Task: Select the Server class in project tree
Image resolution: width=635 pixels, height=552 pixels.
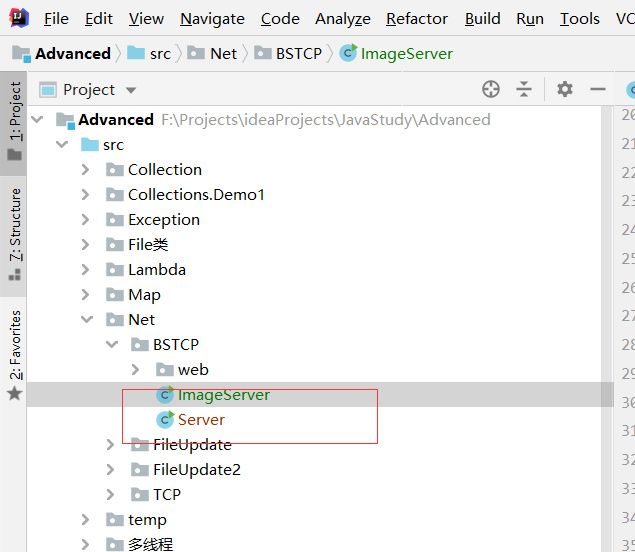Action: point(201,420)
